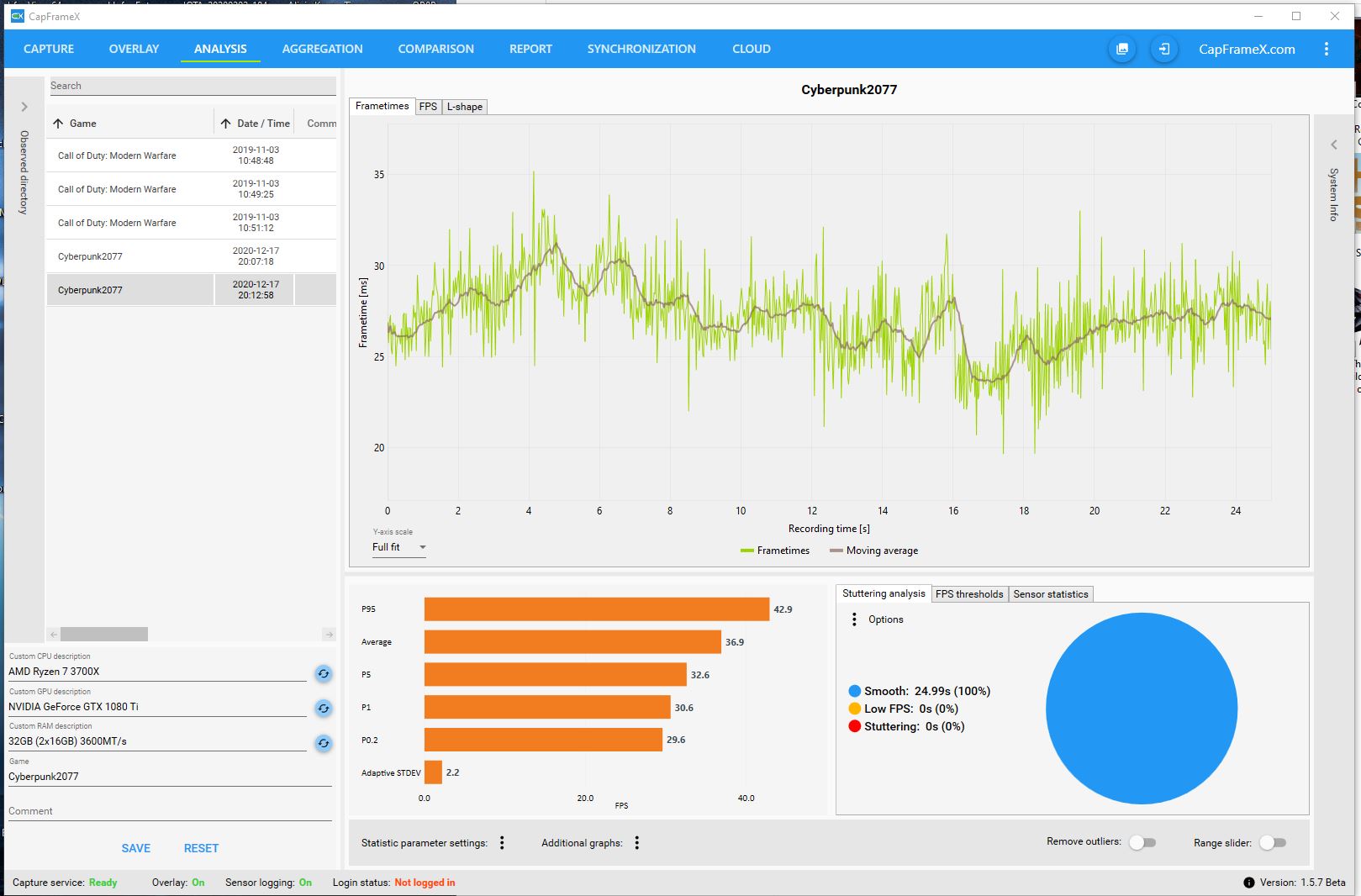Switch to the AGGREGATION tab
Viewport: 1361px width, 896px height.
coord(323,49)
